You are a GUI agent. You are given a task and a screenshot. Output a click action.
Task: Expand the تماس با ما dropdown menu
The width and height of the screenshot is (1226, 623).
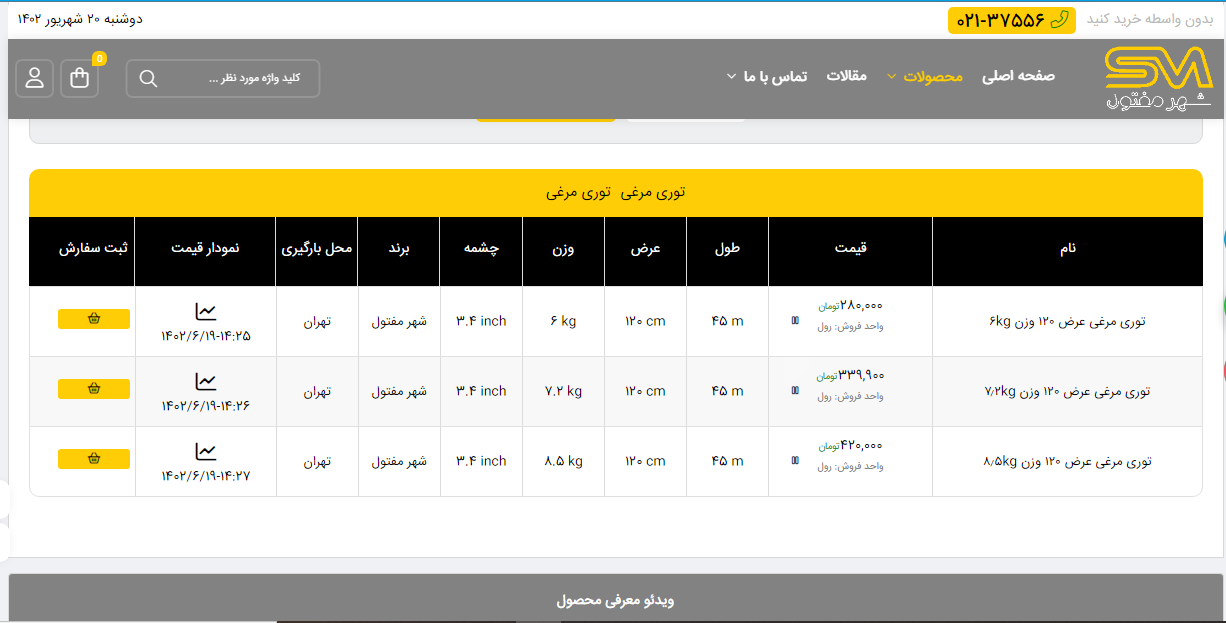point(766,76)
